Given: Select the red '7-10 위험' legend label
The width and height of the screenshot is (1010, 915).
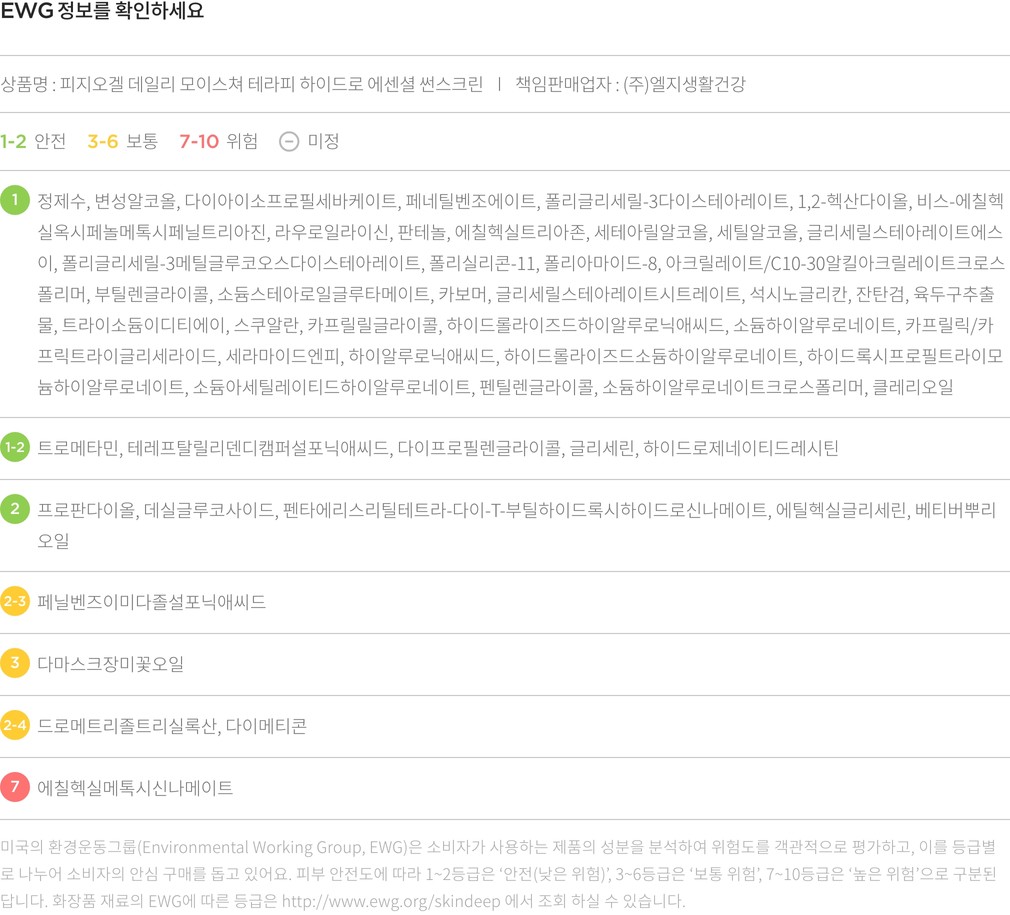Looking at the screenshot, I should (218, 141).
